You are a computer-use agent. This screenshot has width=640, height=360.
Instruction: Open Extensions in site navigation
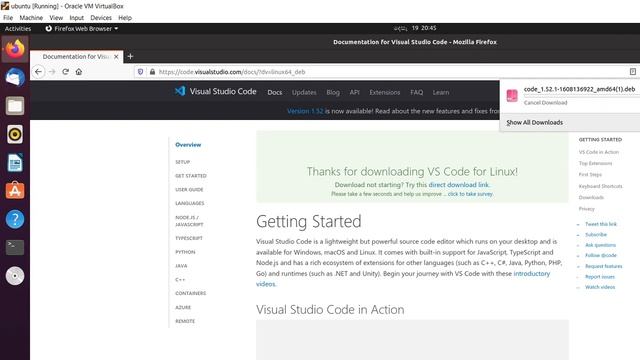[x=384, y=92]
